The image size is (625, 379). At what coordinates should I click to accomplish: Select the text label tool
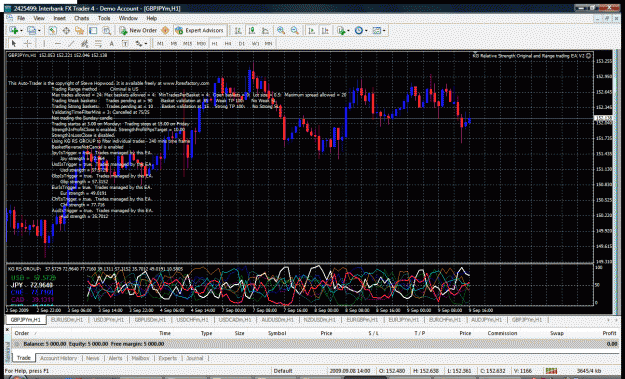125,43
